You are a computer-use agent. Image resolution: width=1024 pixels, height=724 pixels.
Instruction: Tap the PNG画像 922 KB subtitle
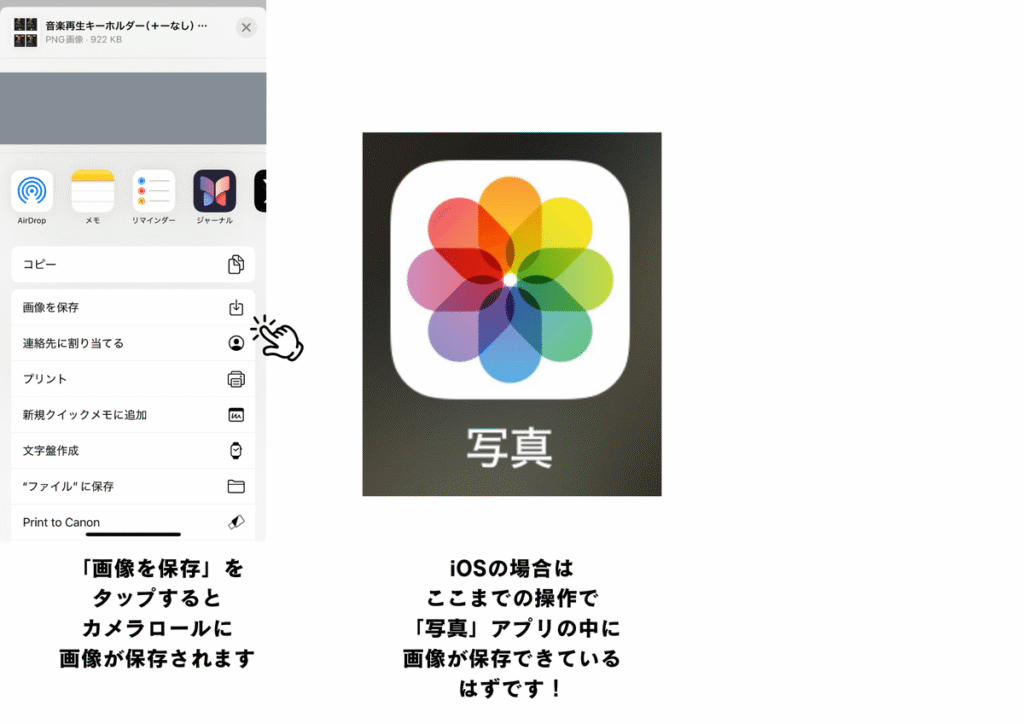[x=84, y=40]
